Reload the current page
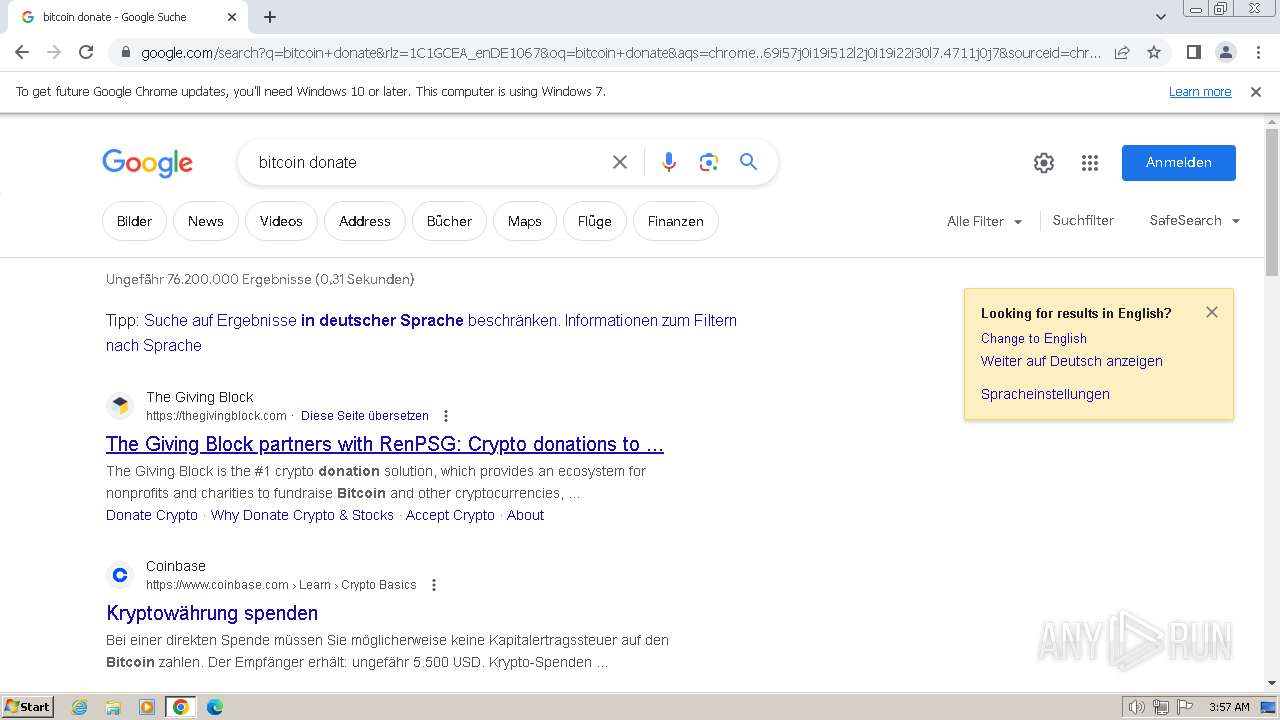 86,52
